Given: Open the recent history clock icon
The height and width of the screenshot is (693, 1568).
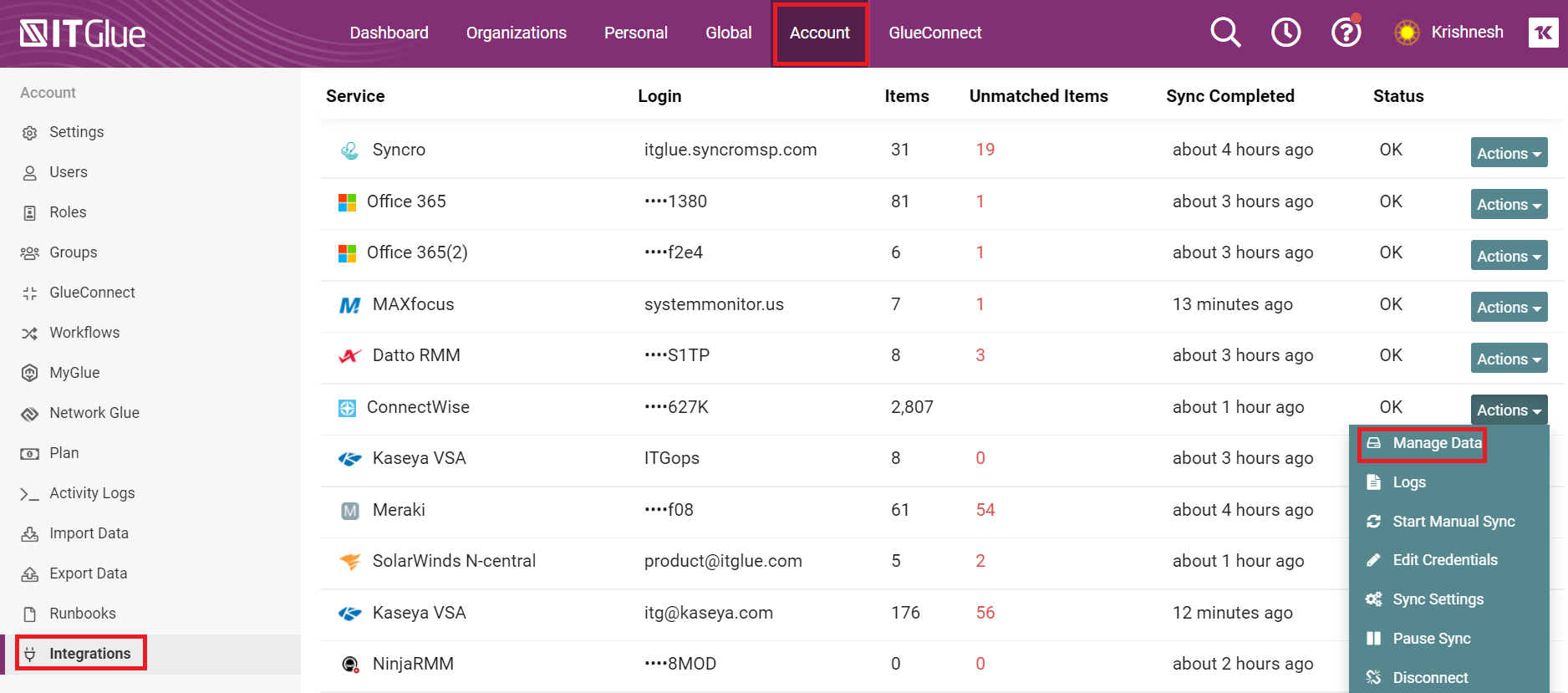Looking at the screenshot, I should [1285, 33].
